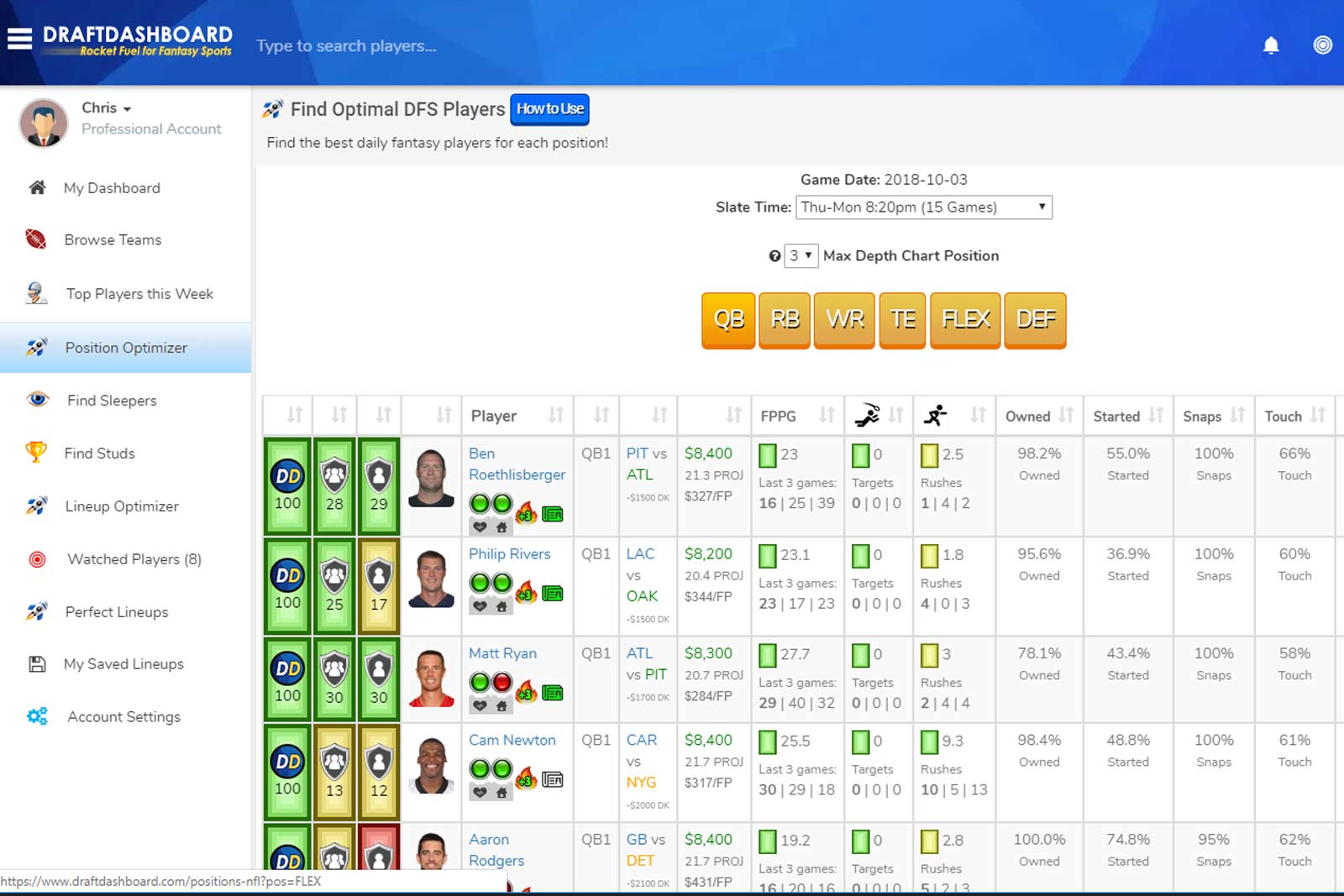Click the Account Settings gears icon
This screenshot has width=1344, height=896.
(37, 716)
